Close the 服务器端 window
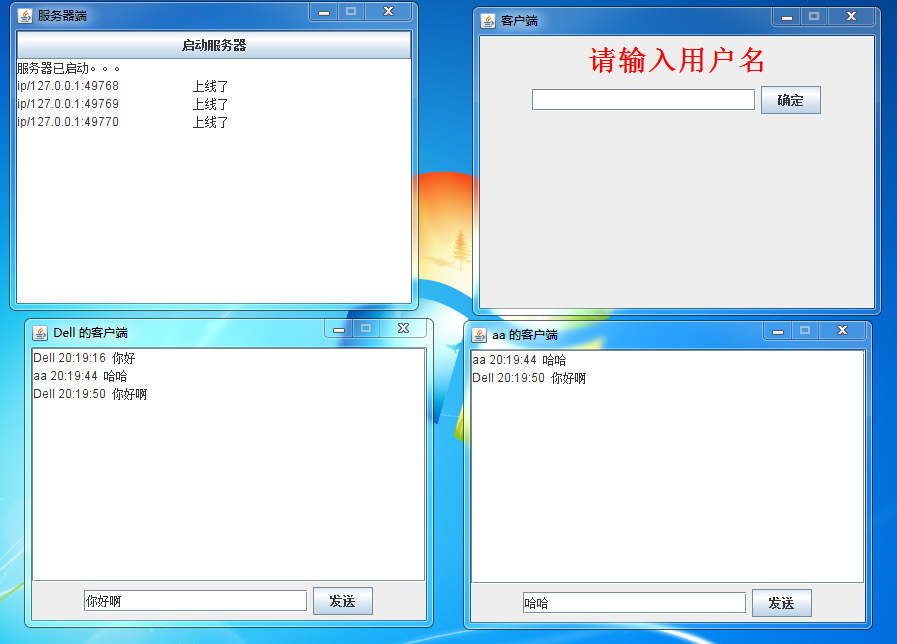897x644 pixels. [388, 11]
